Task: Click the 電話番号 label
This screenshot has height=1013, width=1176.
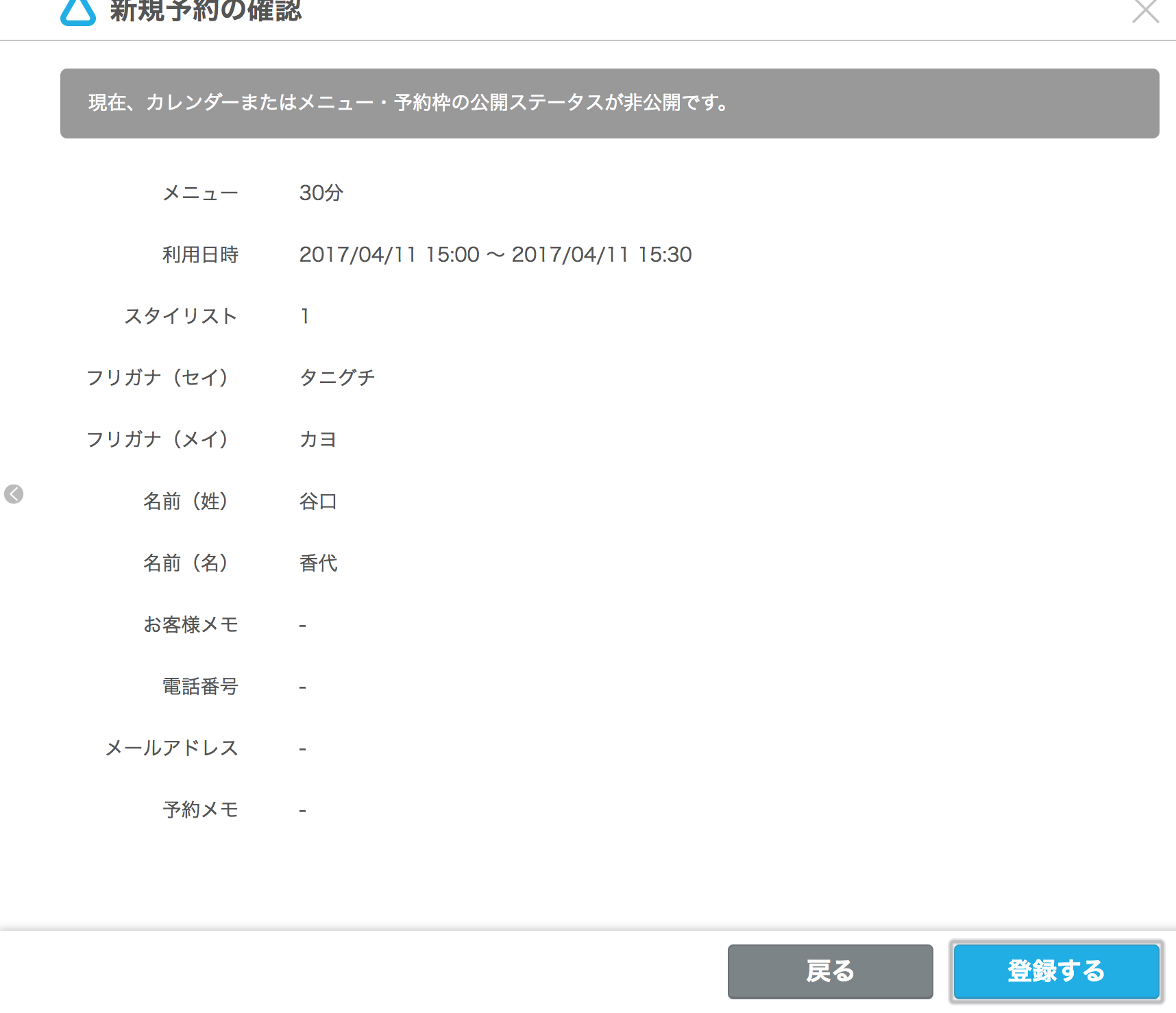Action: tap(200, 686)
